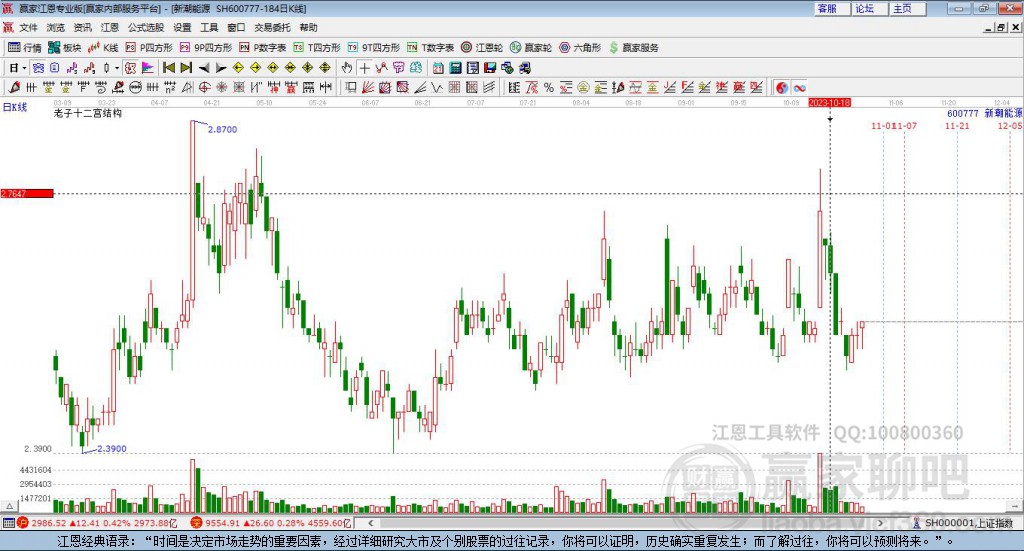Click the 11-21 forecast date label
The height and width of the screenshot is (551, 1024).
pyautogui.click(x=957, y=125)
